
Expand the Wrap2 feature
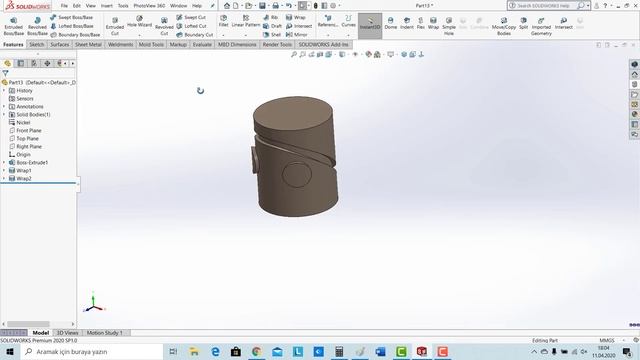pyautogui.click(x=4, y=178)
